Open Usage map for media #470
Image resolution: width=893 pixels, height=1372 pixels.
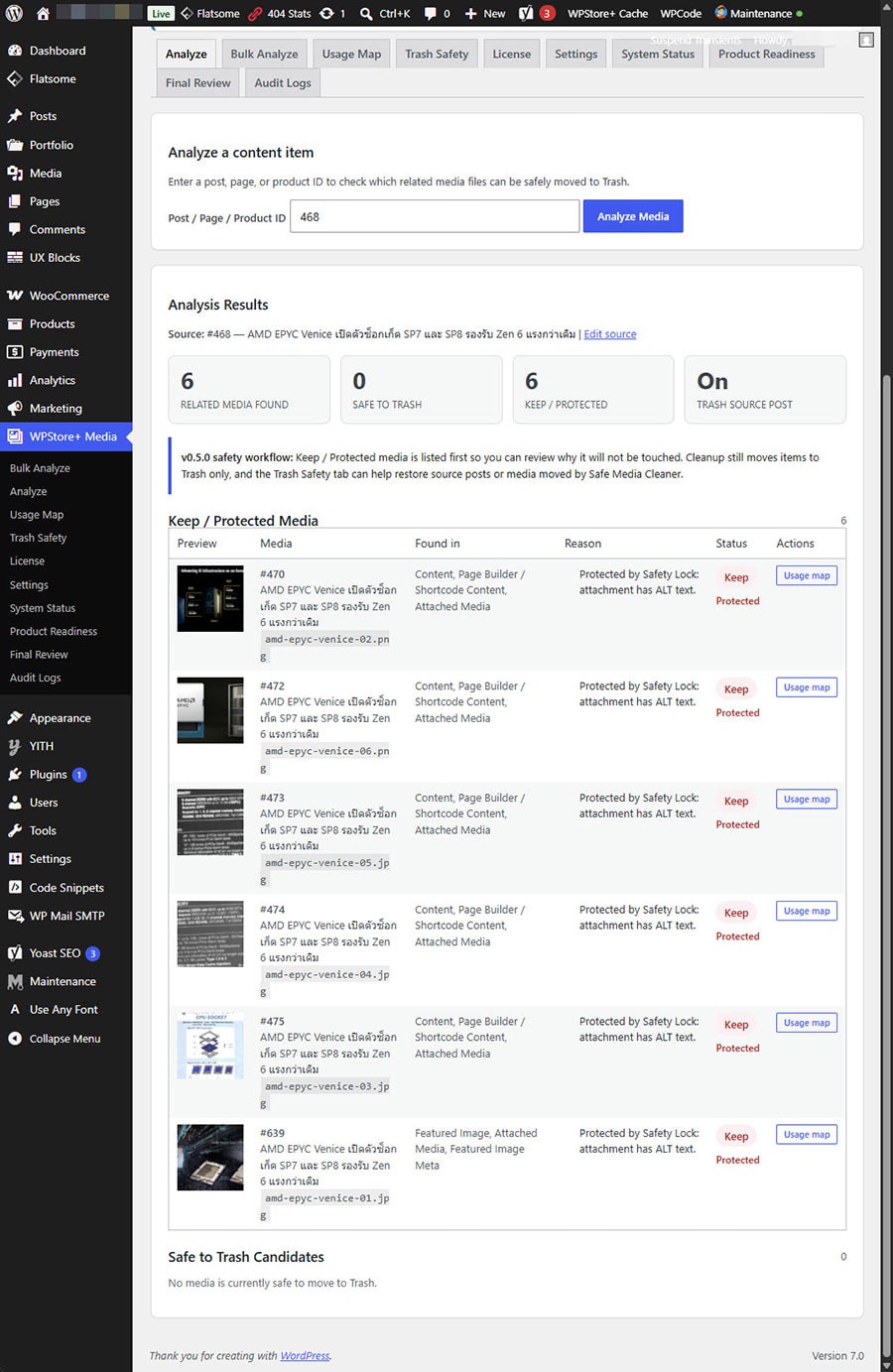(807, 575)
